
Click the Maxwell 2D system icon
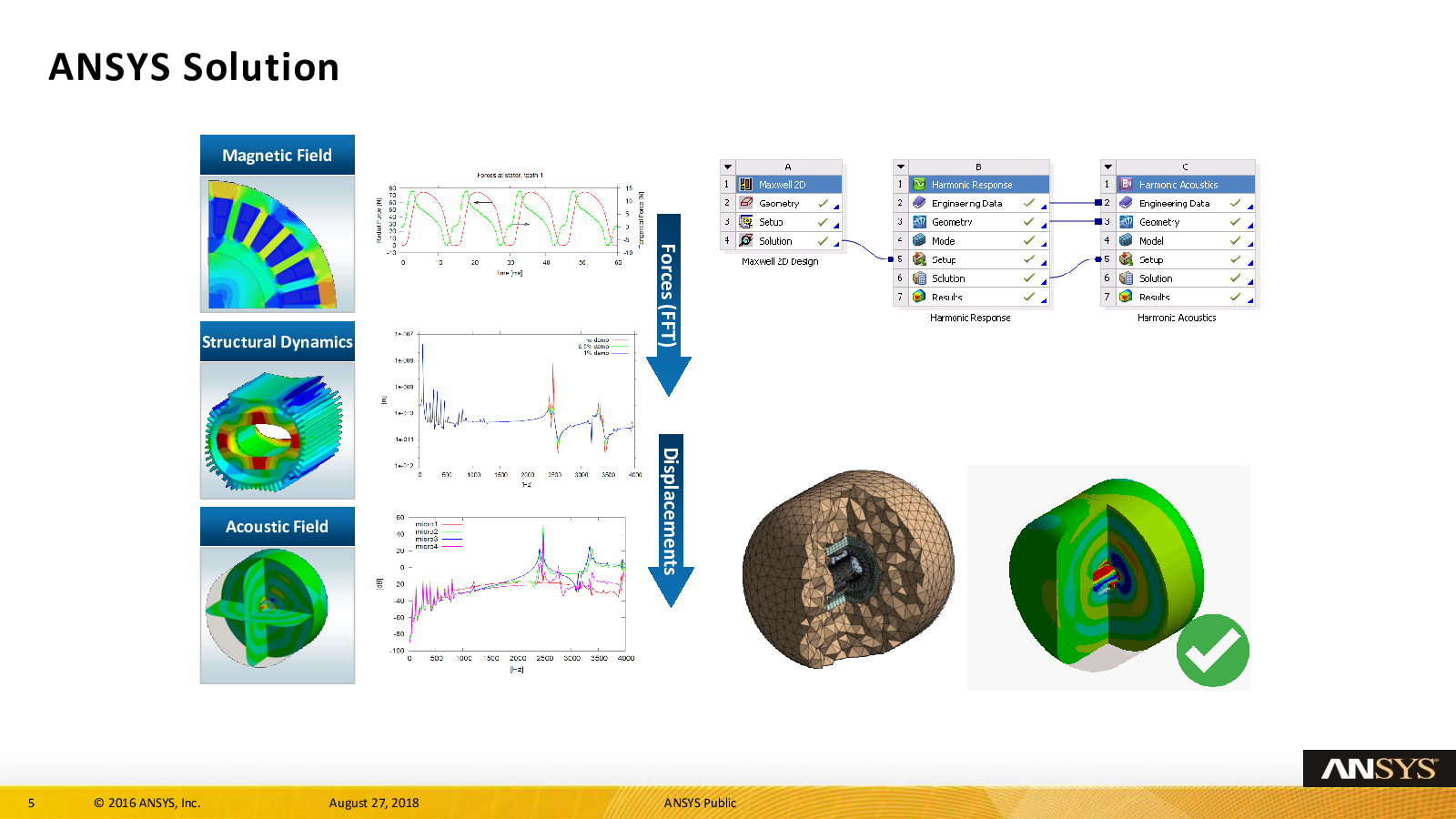746,184
